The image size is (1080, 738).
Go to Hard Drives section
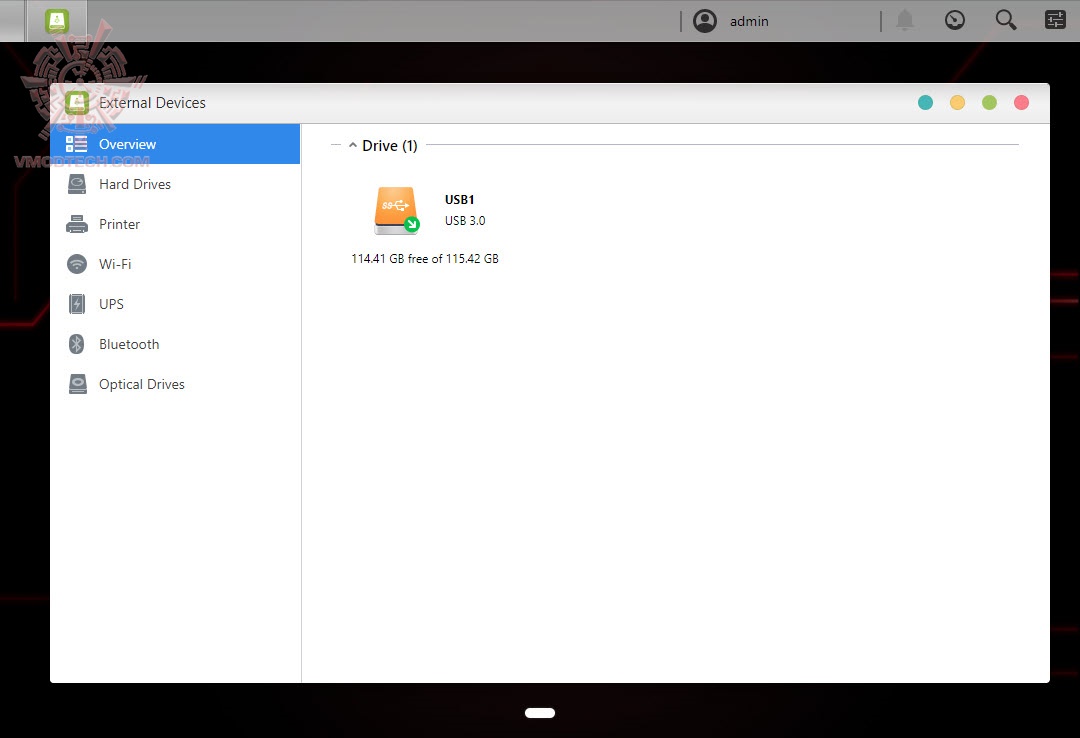(175, 184)
